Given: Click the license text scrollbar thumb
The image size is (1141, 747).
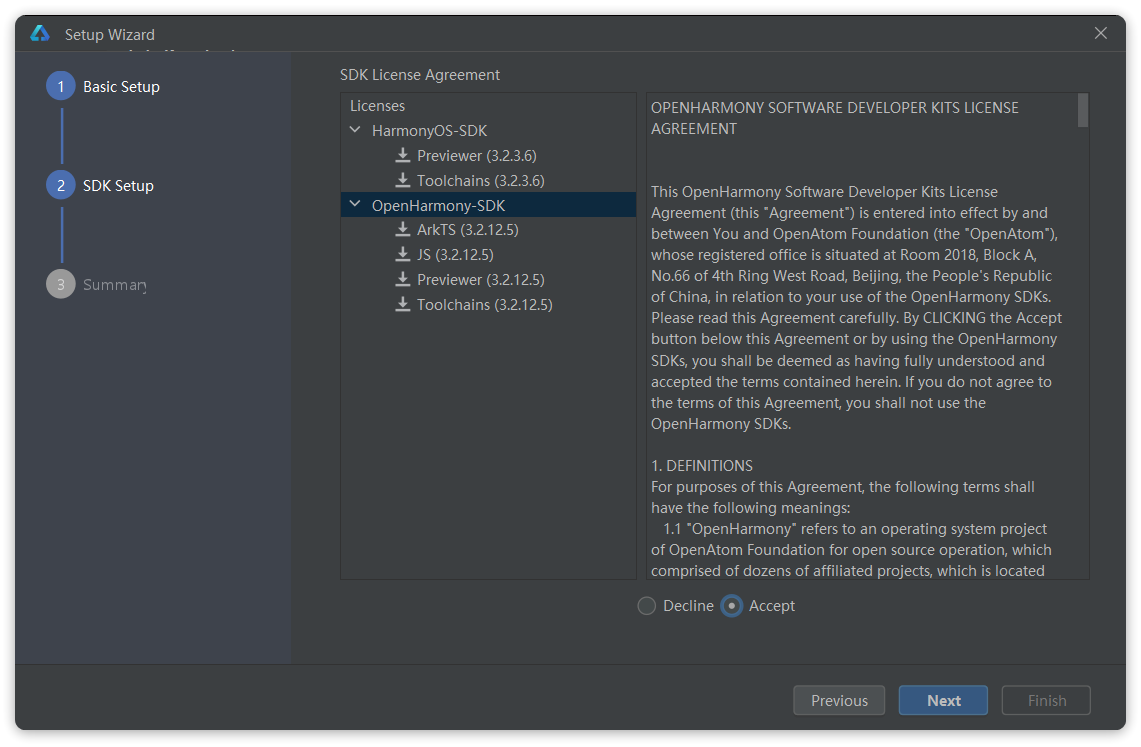Looking at the screenshot, I should [1083, 111].
